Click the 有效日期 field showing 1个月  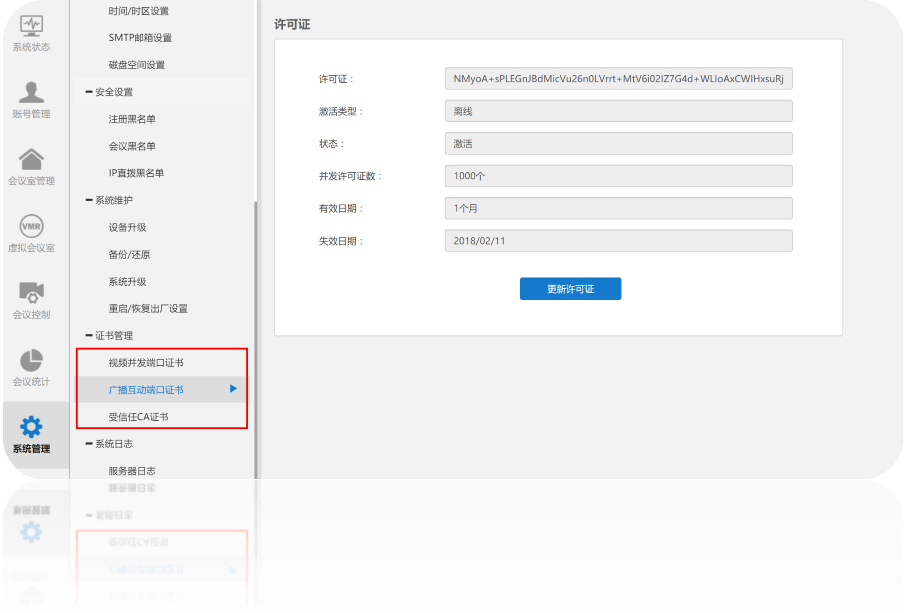[619, 208]
